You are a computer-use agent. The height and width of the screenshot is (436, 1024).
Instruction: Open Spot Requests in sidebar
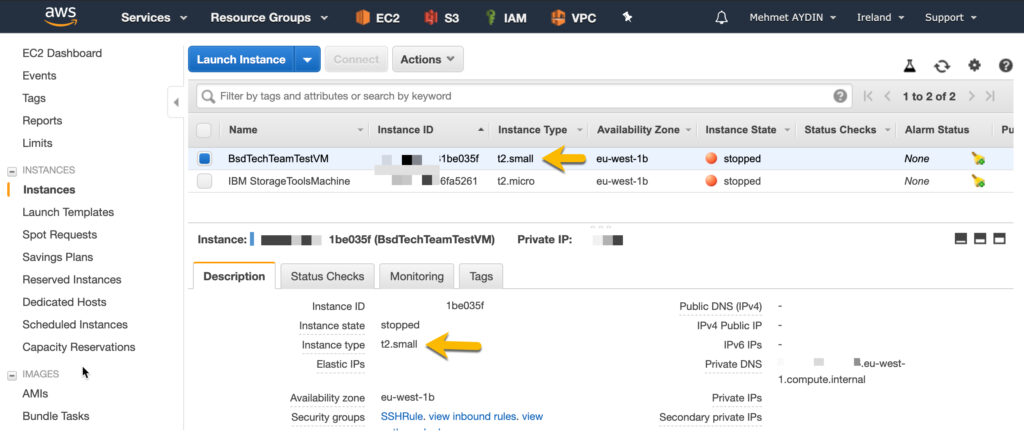click(x=59, y=235)
